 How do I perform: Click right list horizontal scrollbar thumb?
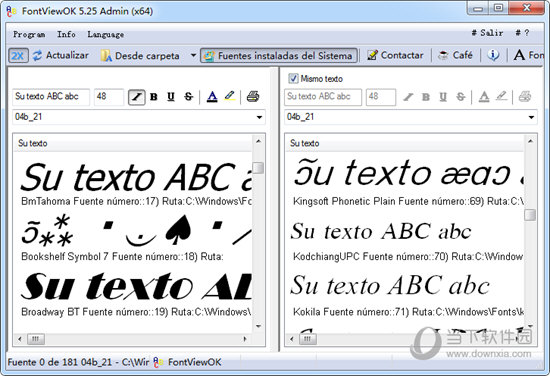[x=308, y=339]
